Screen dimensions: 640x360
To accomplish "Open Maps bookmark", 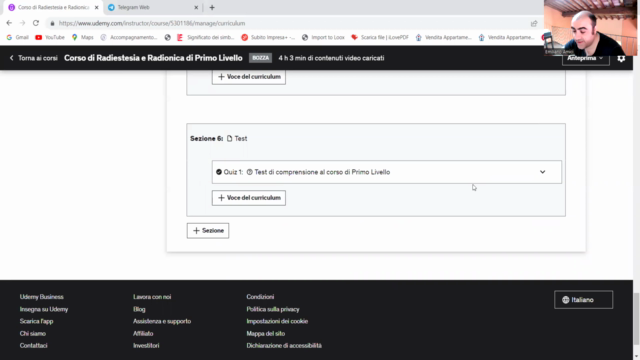I will (x=83, y=37).
